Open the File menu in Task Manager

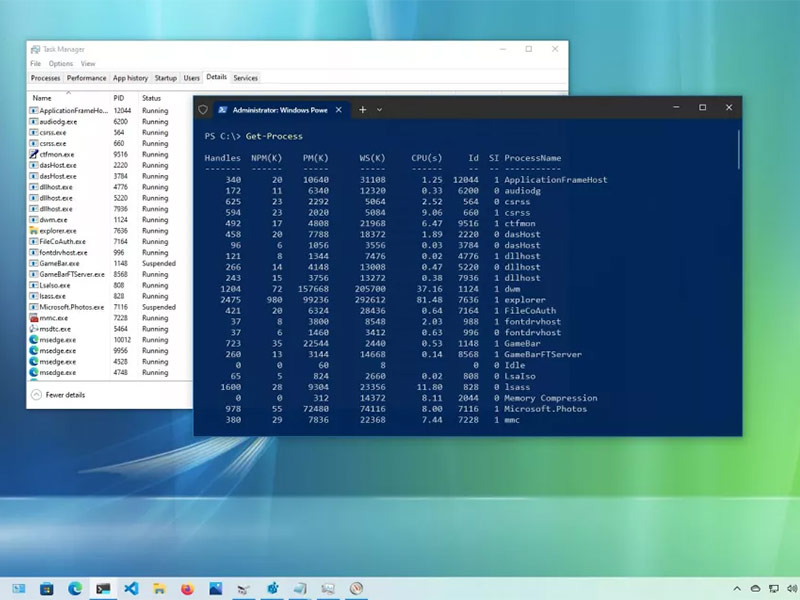pos(36,64)
